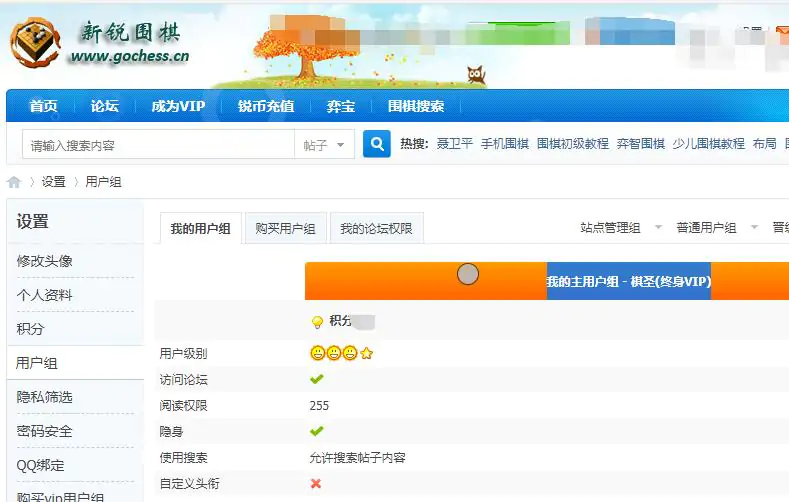Viewport: 789px width, 502px height.
Task: Click the 我的主用户组 - 棋圣(终身VIP) header
Action: (x=628, y=281)
